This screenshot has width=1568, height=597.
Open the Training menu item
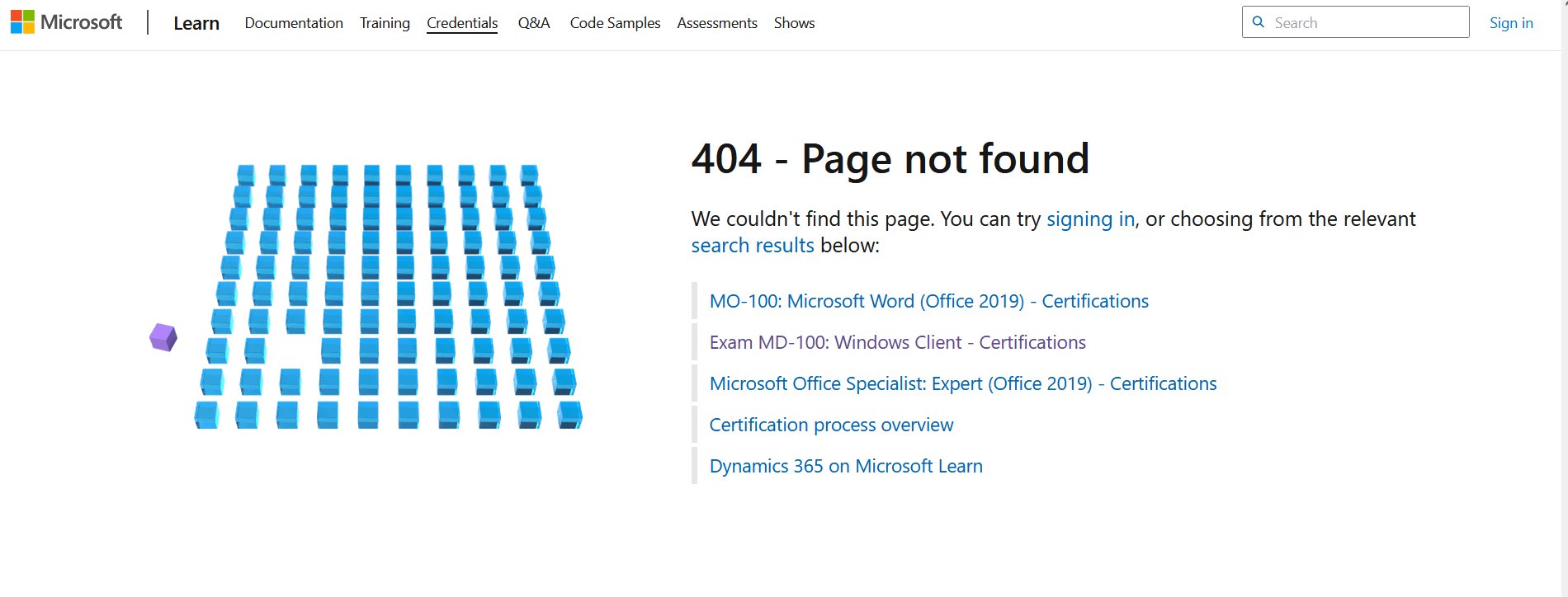pos(385,23)
